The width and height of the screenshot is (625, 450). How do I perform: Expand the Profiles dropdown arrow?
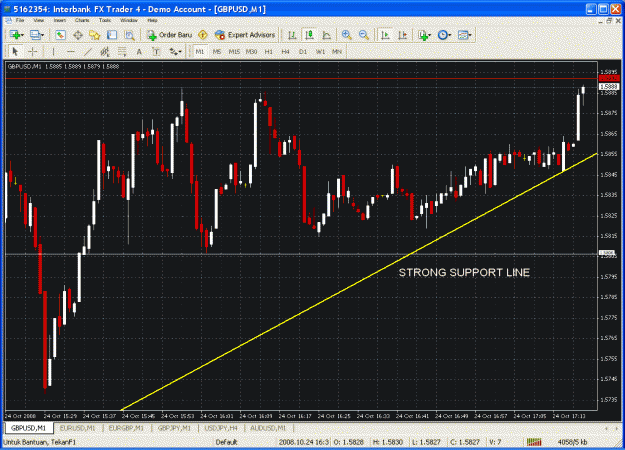click(42, 35)
